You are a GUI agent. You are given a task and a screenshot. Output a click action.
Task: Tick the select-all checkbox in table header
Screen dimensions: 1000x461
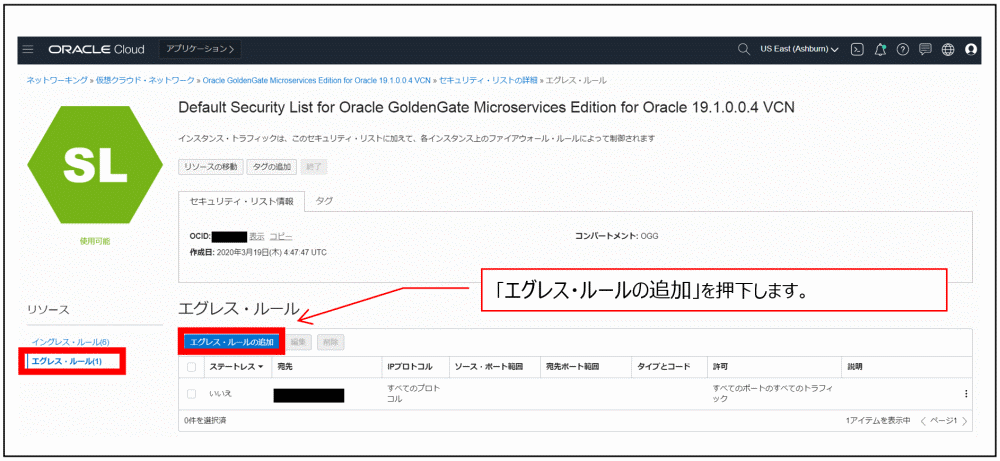coord(191,367)
